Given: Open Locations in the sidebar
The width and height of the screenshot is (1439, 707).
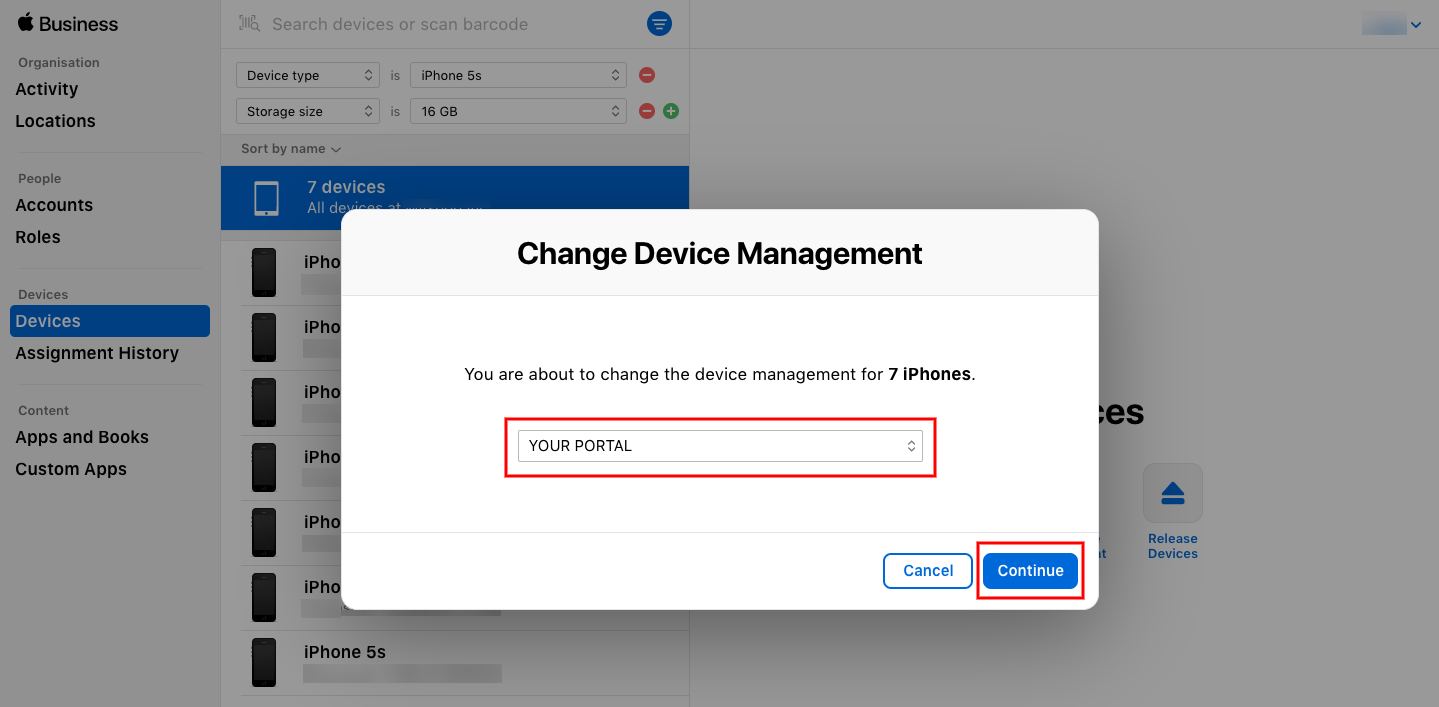Looking at the screenshot, I should (x=55, y=121).
